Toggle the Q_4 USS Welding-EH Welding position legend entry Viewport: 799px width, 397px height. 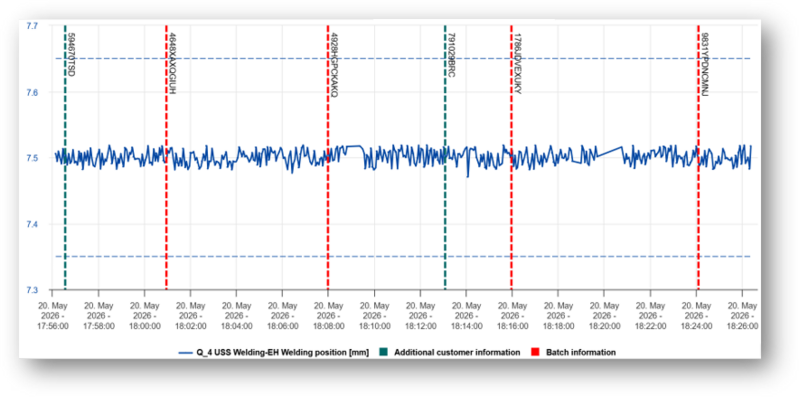tap(273, 352)
